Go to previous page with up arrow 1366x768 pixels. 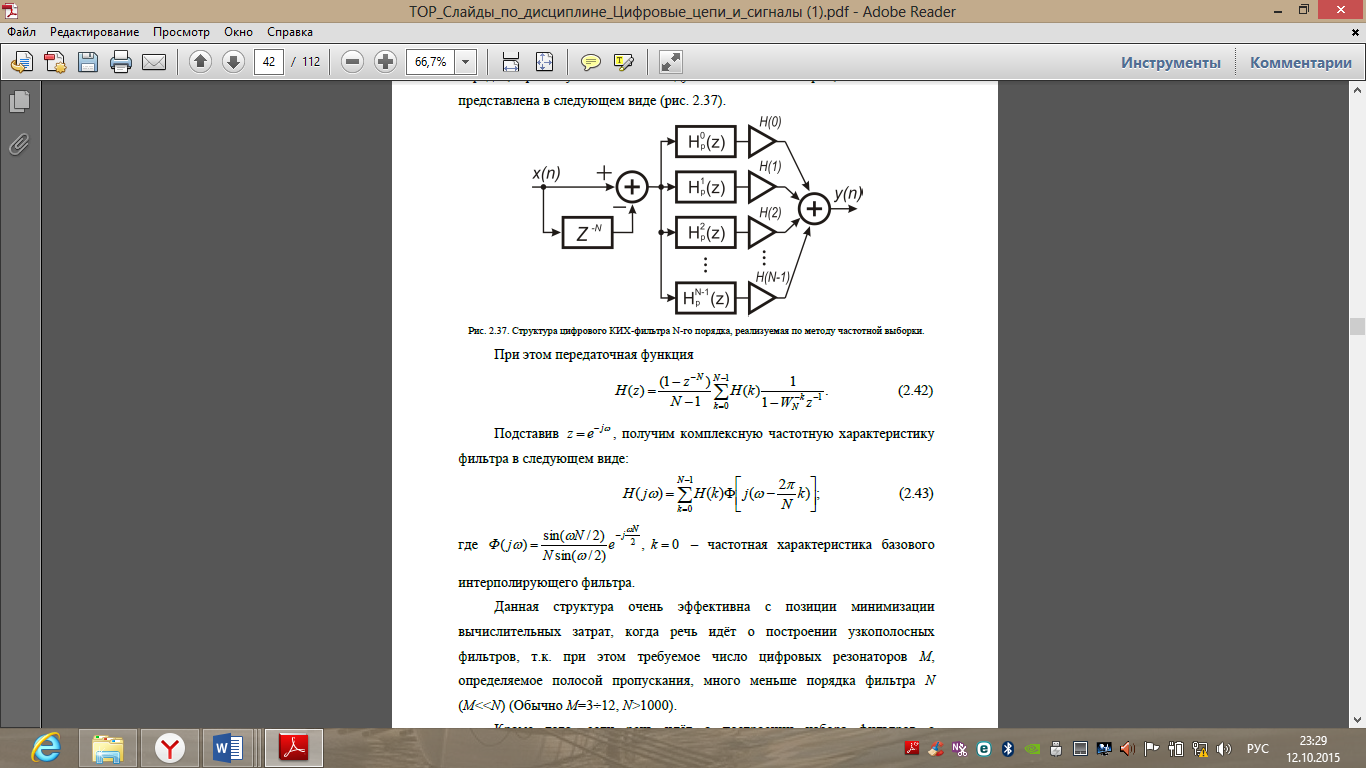tap(200, 62)
